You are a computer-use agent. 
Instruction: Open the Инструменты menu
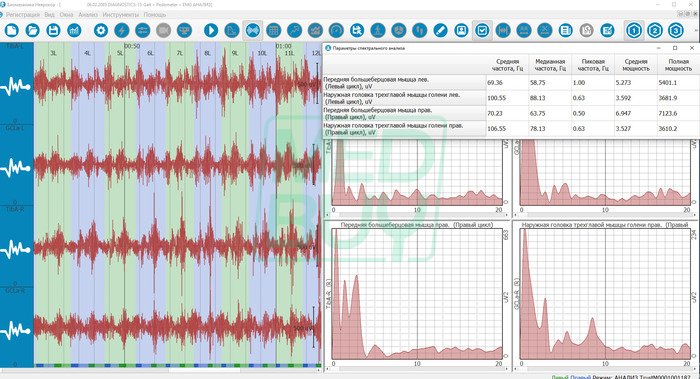121,15
